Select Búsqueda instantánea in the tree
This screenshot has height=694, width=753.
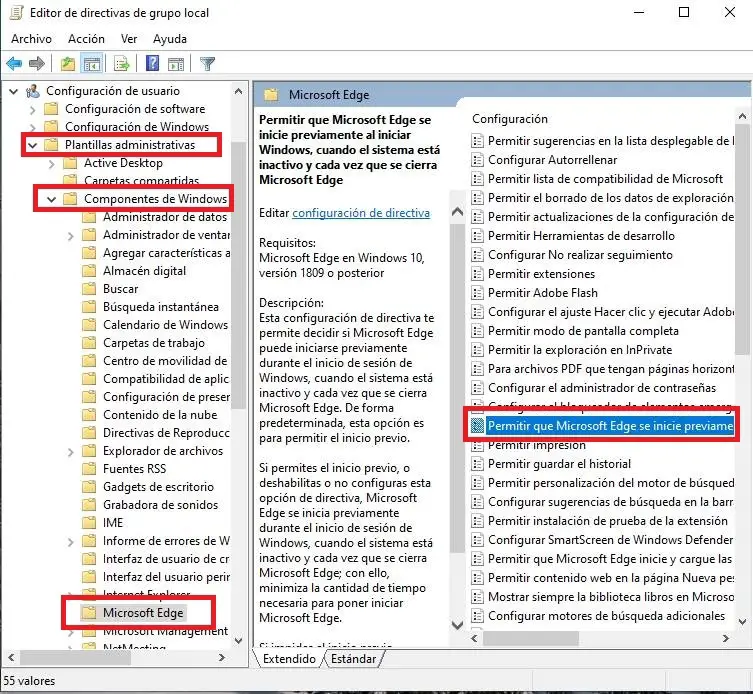[x=160, y=307]
